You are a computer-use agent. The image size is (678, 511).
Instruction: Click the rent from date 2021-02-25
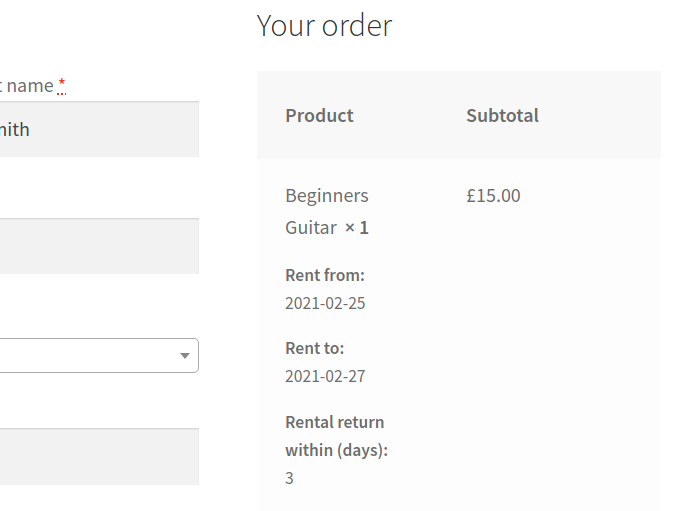point(325,303)
